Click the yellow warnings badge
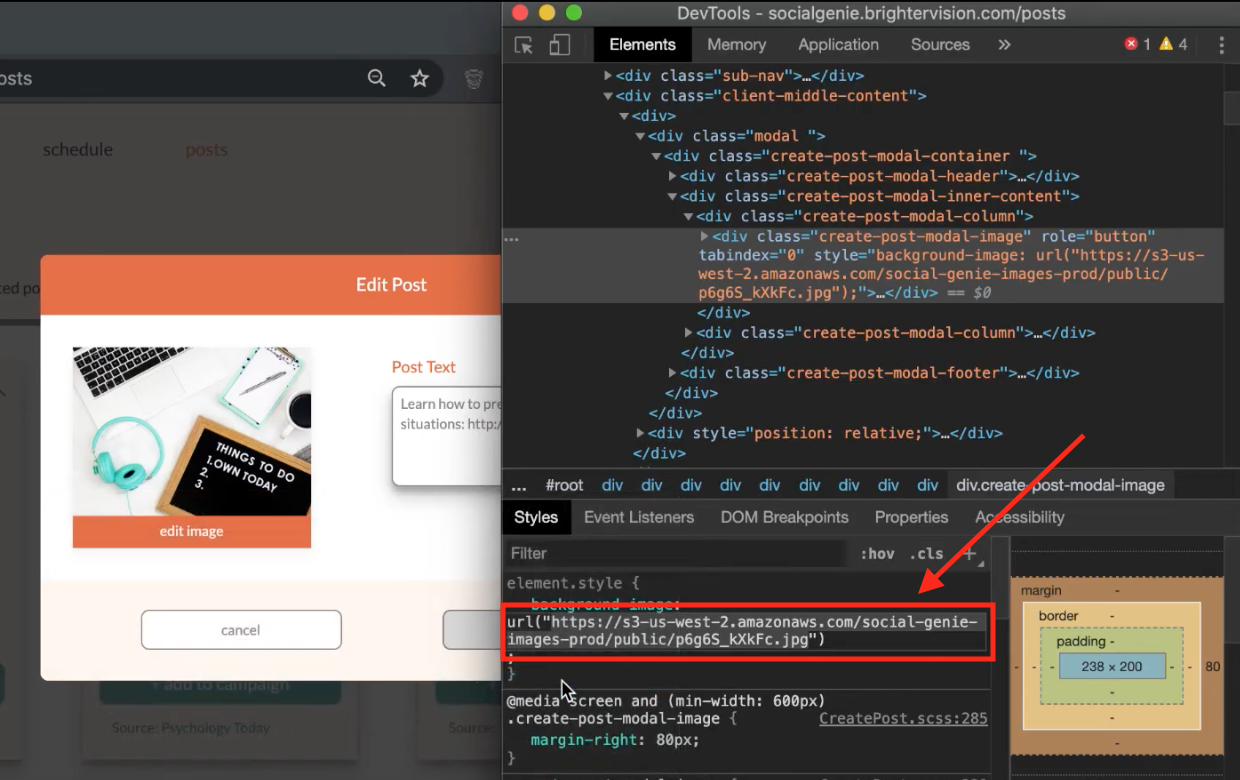The width and height of the screenshot is (1240, 780). [1168, 44]
